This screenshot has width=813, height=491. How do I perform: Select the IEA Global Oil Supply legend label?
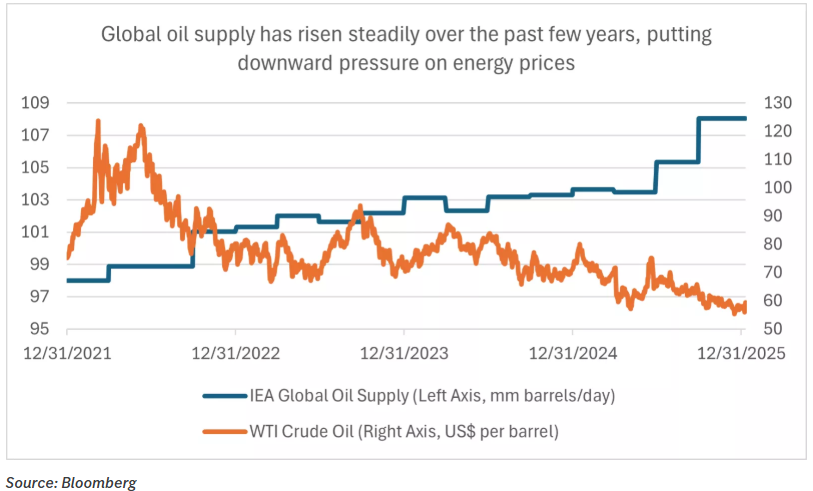(436, 396)
